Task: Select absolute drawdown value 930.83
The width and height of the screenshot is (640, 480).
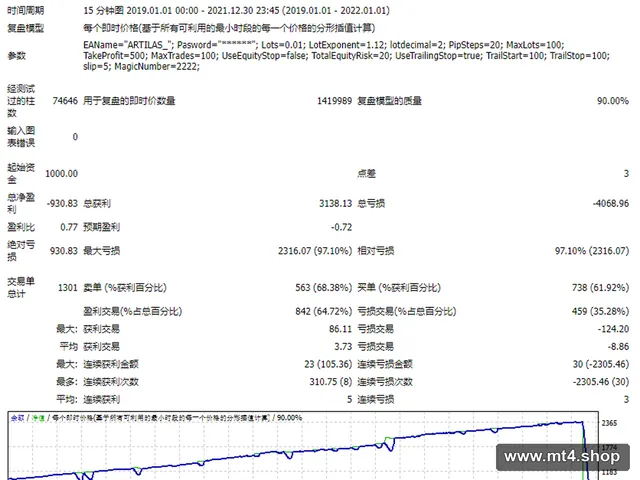Action: pos(64,251)
